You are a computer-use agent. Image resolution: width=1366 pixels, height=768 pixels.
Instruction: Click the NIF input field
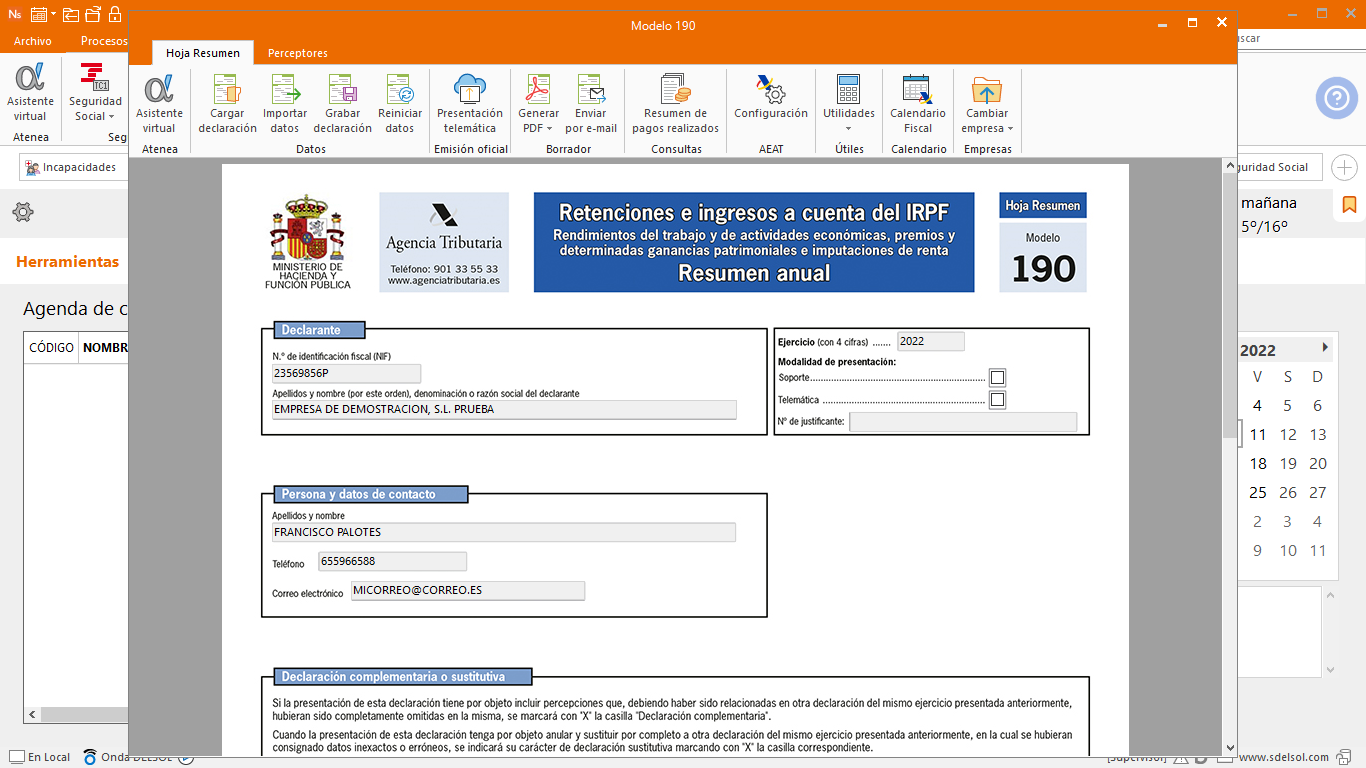pos(346,373)
